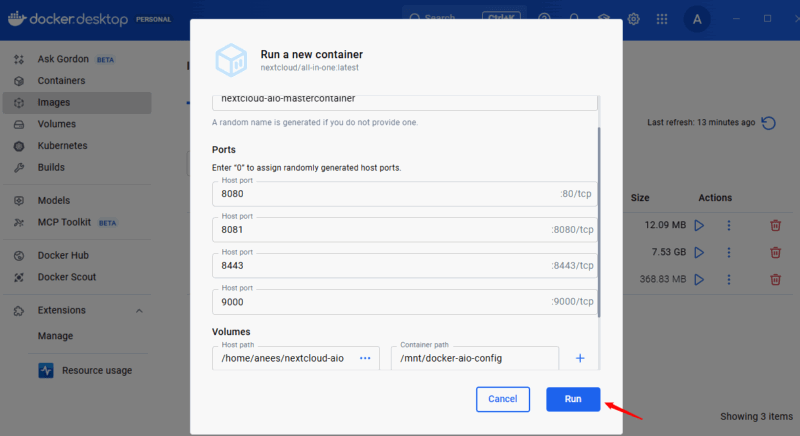
Task: Click the Models icon in the sidebar
Action: pos(19,200)
